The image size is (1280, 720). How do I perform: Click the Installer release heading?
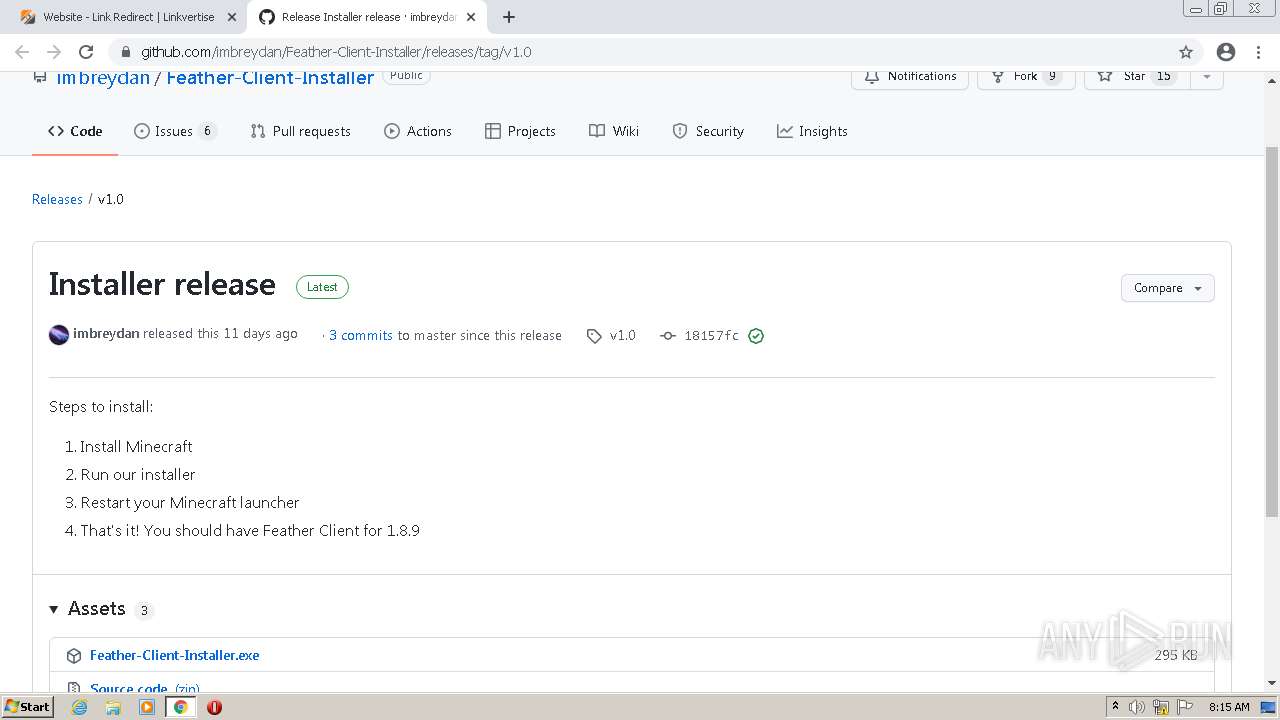coord(162,285)
